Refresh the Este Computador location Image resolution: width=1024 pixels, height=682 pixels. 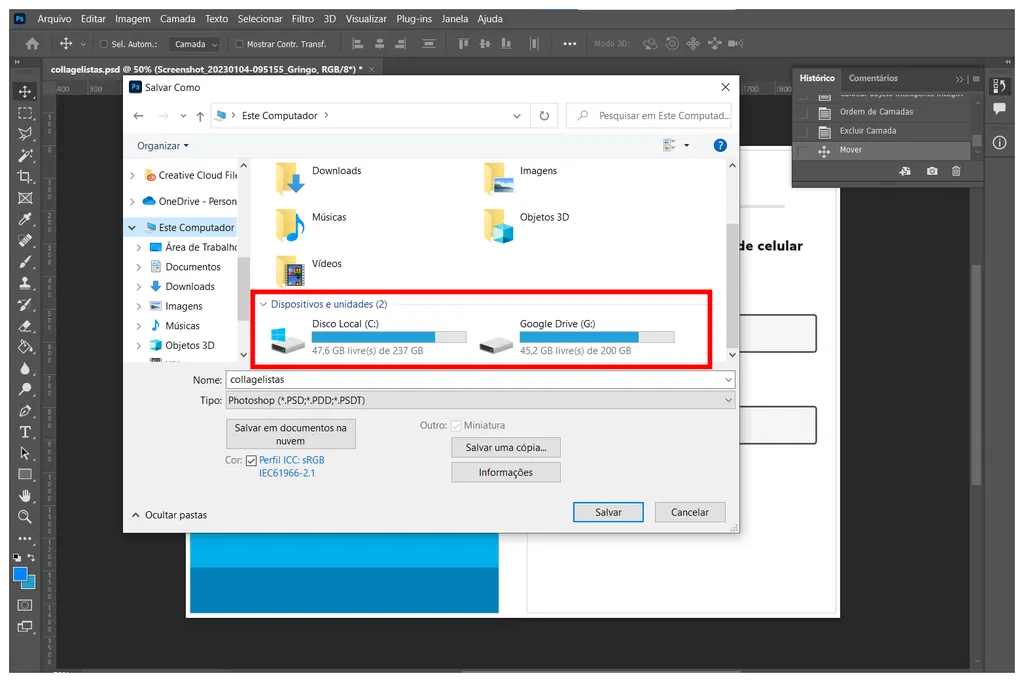pyautogui.click(x=544, y=116)
